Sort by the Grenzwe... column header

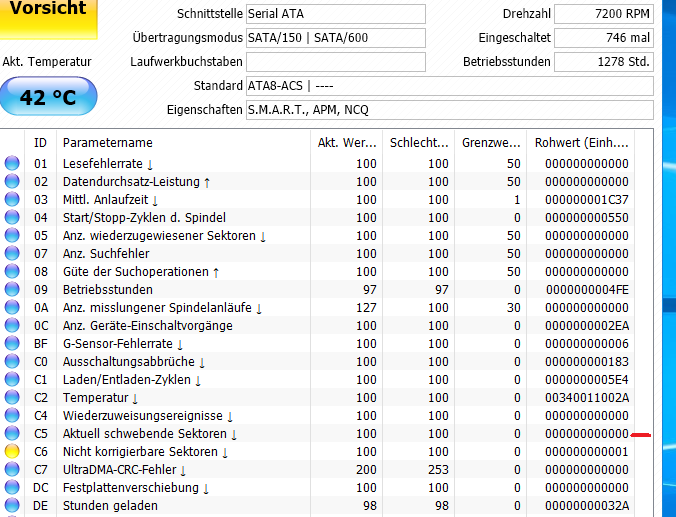point(490,143)
